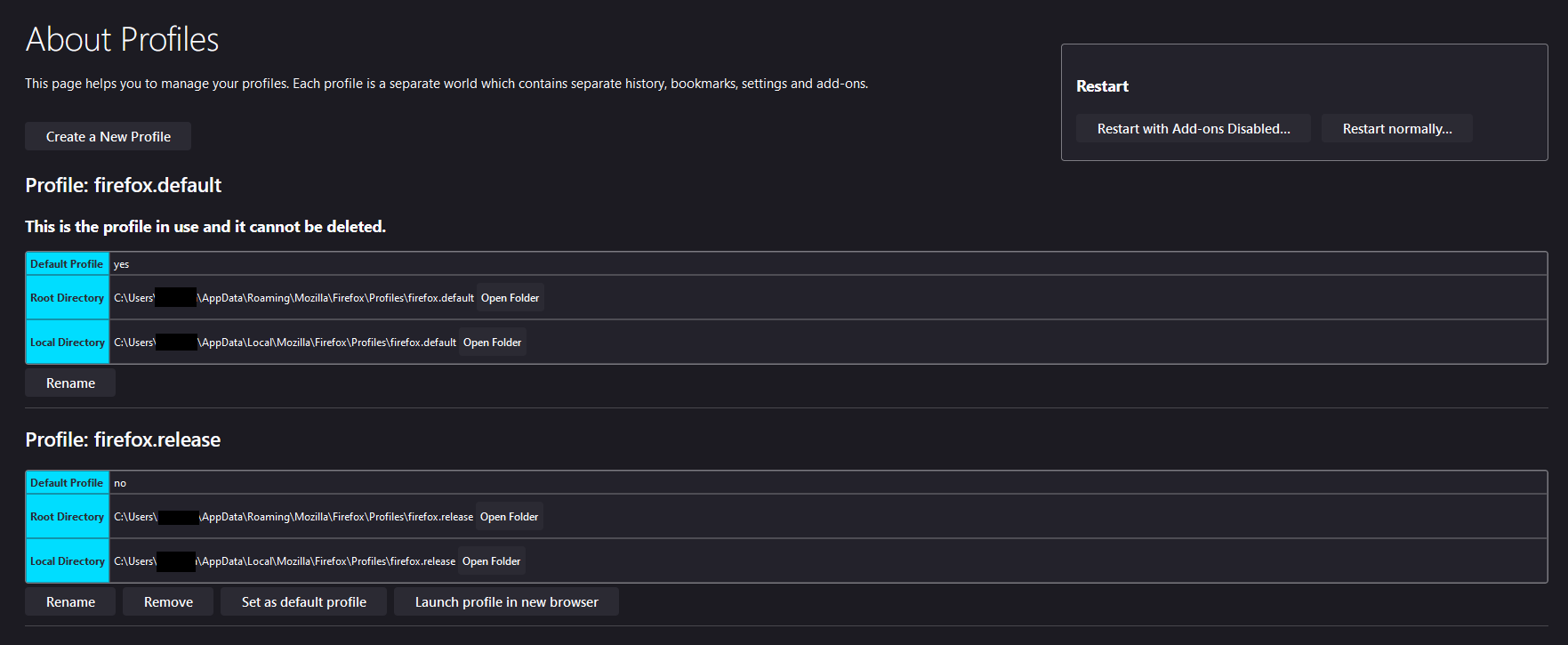Image resolution: width=1568 pixels, height=645 pixels.
Task: Launch firefox.release profile in new browser
Action: (x=506, y=602)
